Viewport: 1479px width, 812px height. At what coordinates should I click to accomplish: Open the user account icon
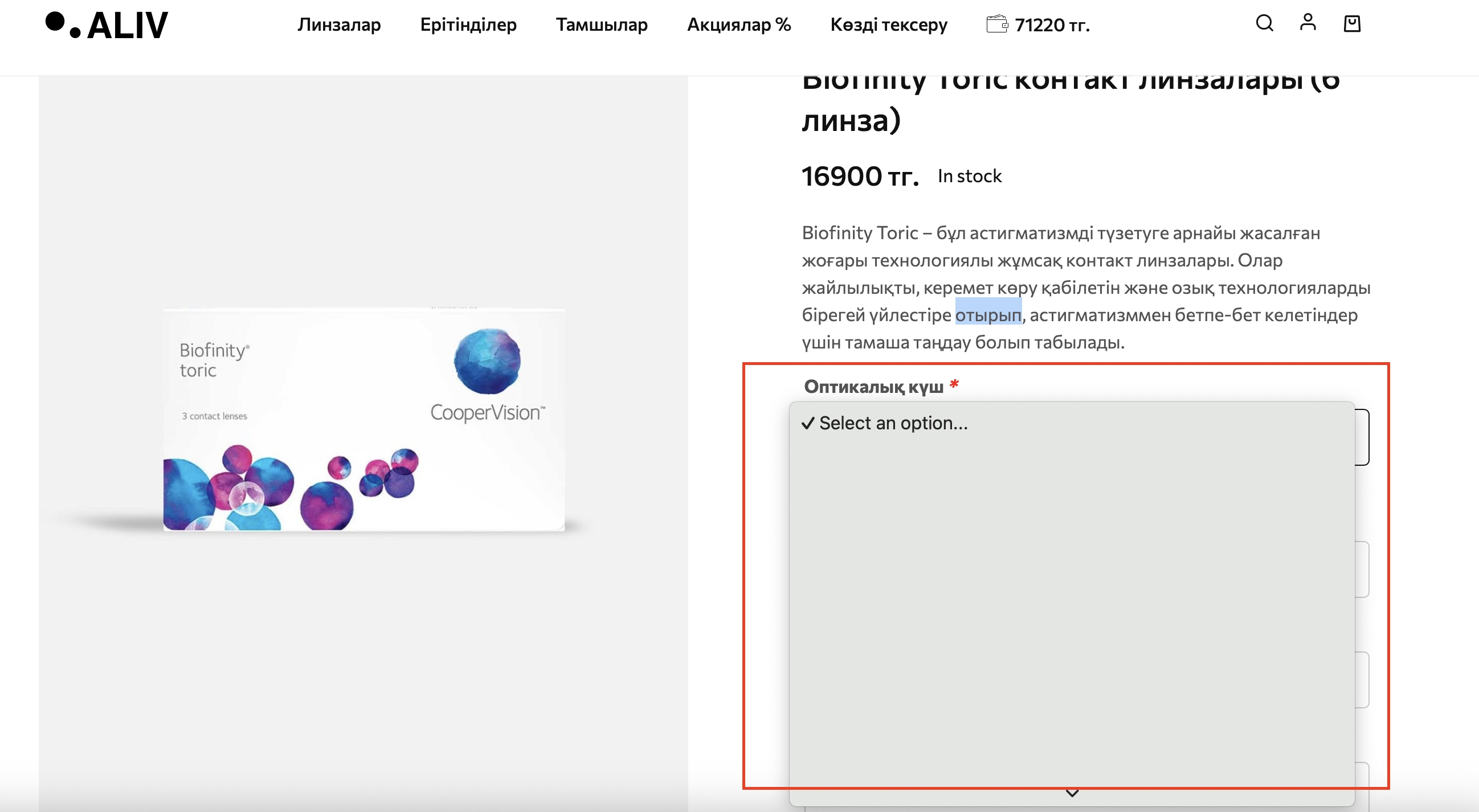(x=1308, y=22)
